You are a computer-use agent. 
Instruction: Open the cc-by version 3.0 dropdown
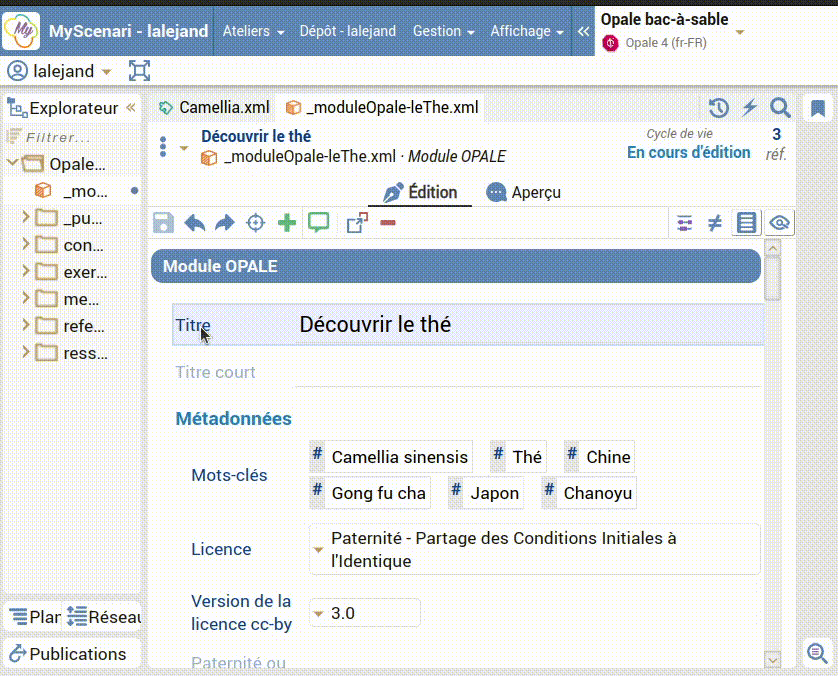pos(365,613)
